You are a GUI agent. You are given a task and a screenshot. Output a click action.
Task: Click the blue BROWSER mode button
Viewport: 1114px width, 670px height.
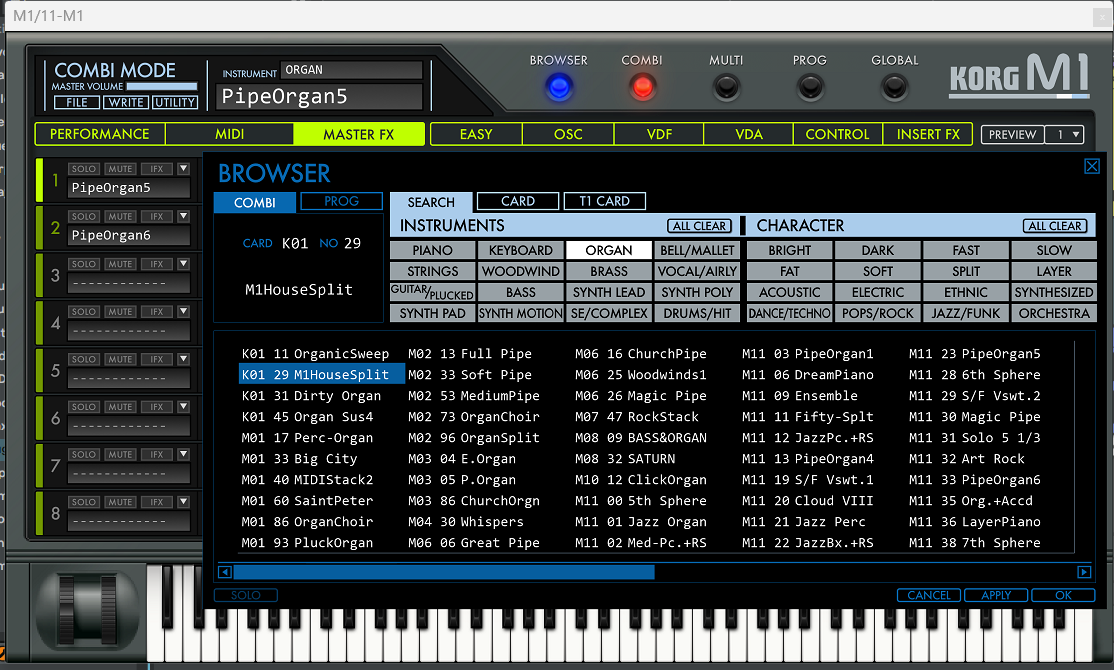click(559, 87)
